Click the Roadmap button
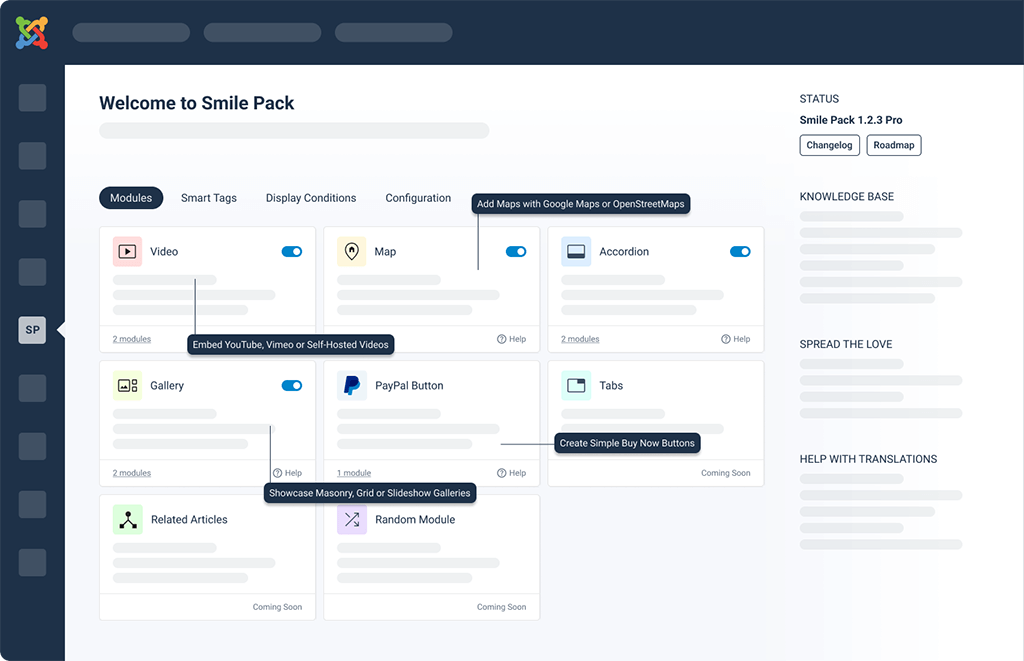Image resolution: width=1024 pixels, height=661 pixels. tap(894, 145)
